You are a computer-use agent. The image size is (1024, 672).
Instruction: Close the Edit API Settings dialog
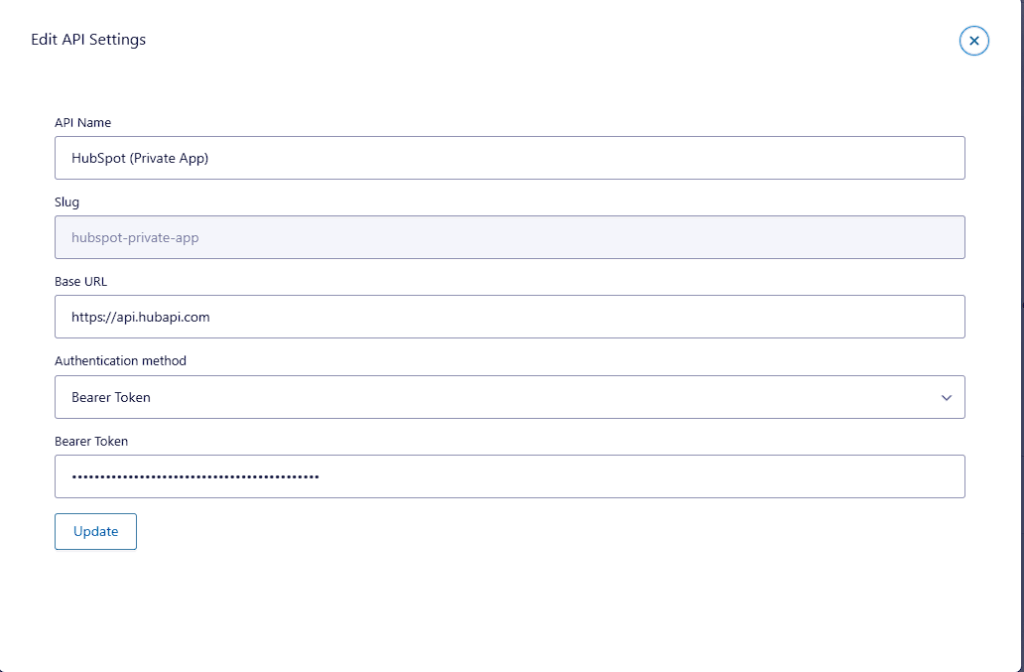[x=974, y=41]
